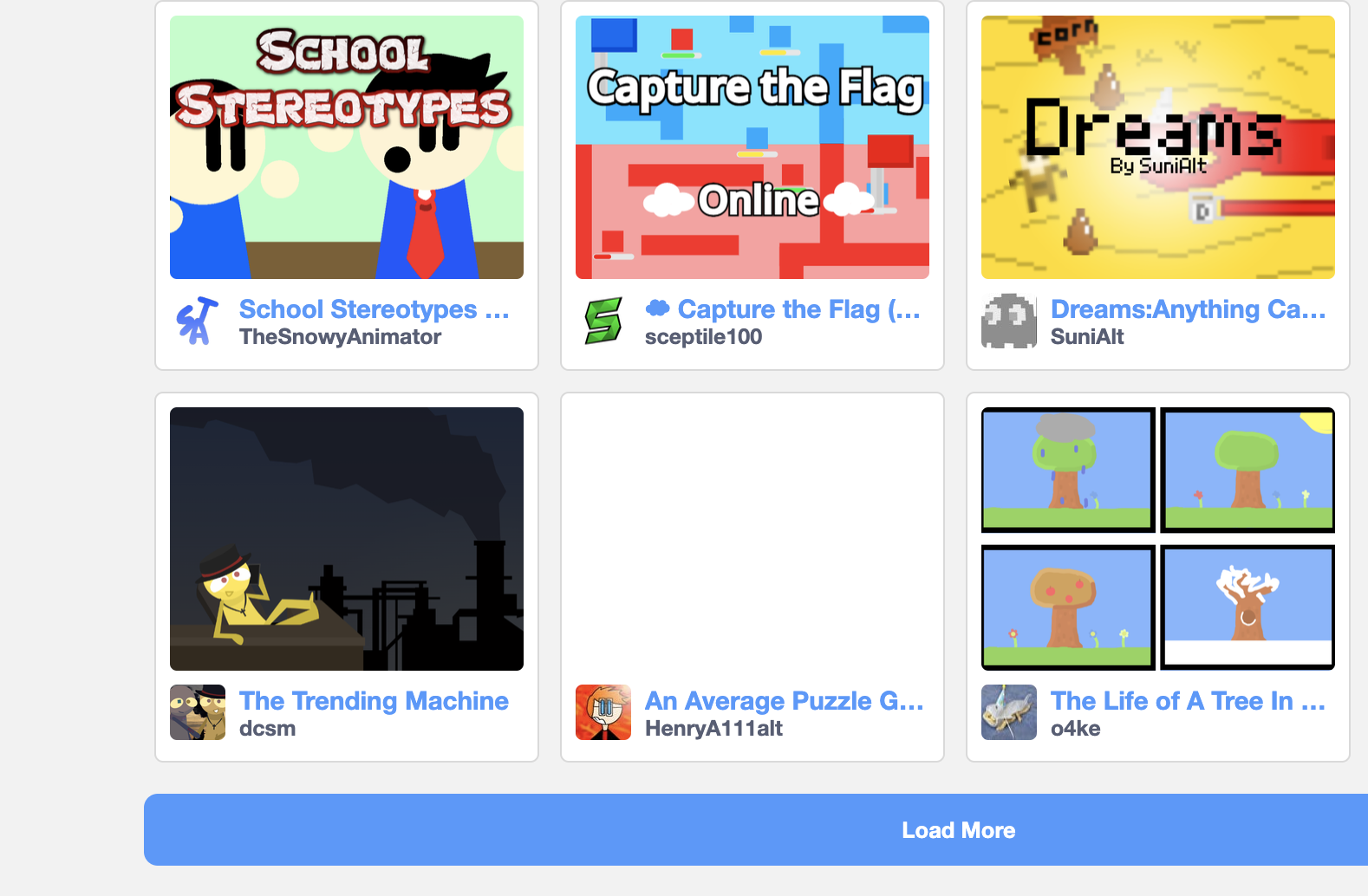
Task: Visit the TheSnowyAnimator username link
Action: [340, 337]
